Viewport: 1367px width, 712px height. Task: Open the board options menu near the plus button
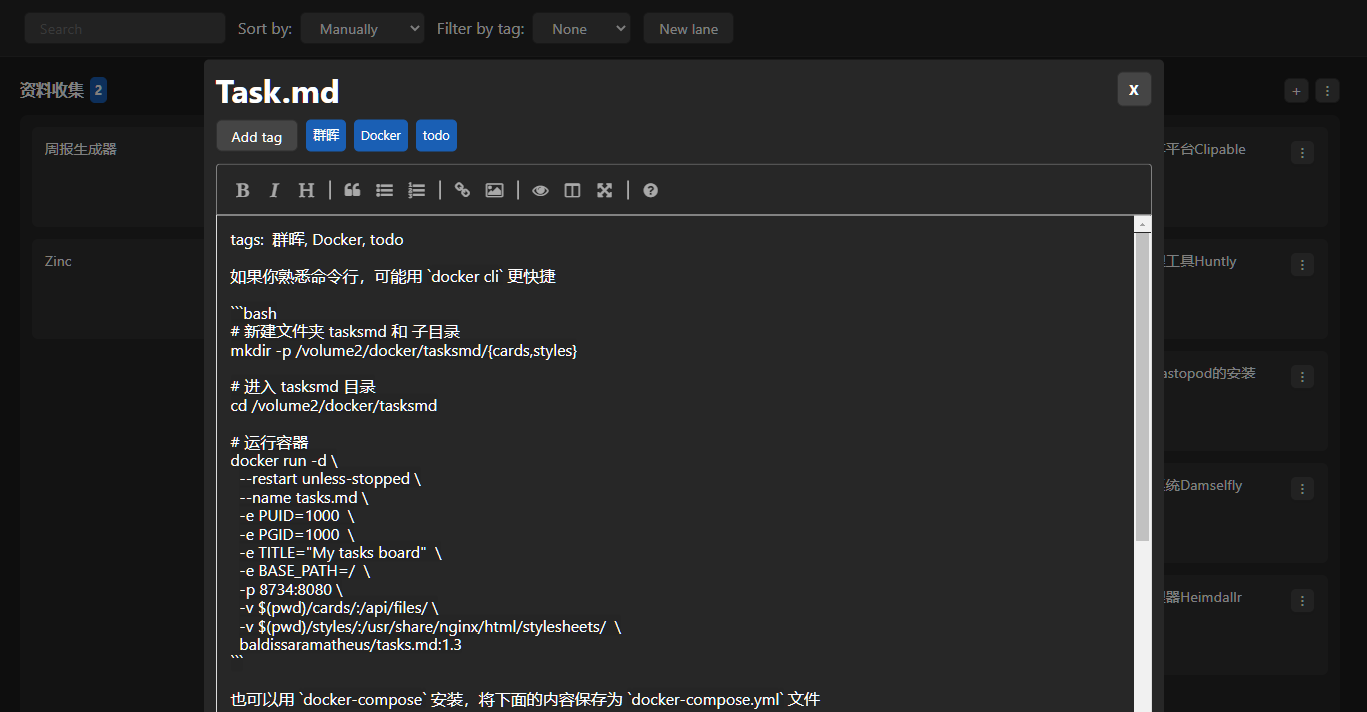1327,90
